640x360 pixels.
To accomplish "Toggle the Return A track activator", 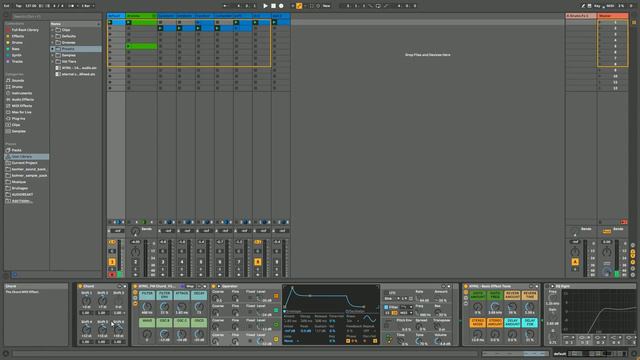I will click(x=575, y=262).
